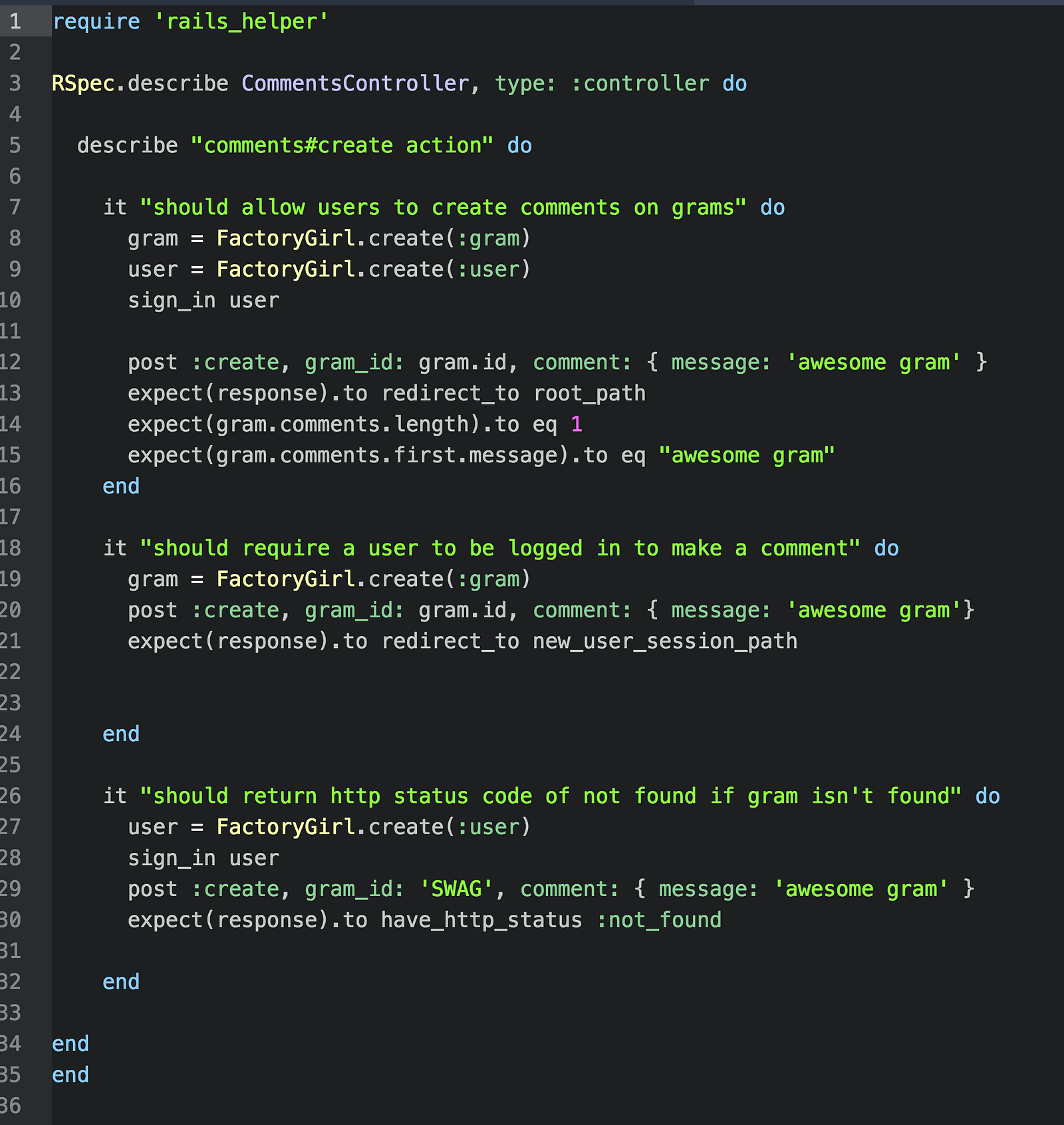Image resolution: width=1064 pixels, height=1125 pixels.
Task: Click 'FactoryGirl' on line 27
Action: pos(286,827)
